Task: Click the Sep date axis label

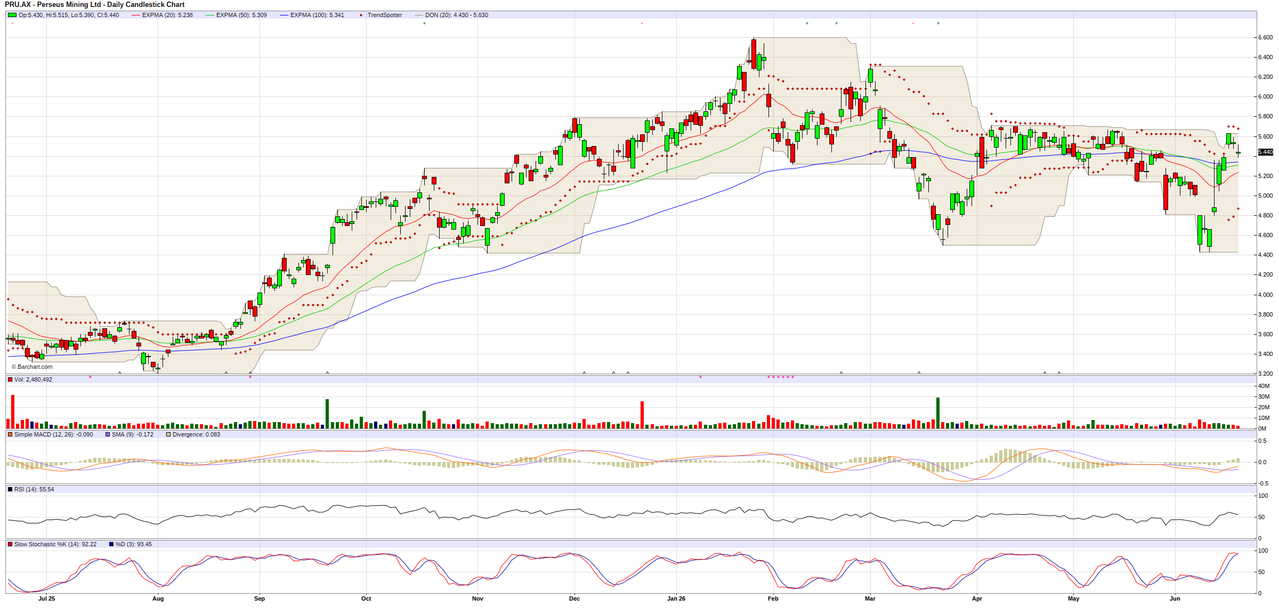Action: [259, 599]
